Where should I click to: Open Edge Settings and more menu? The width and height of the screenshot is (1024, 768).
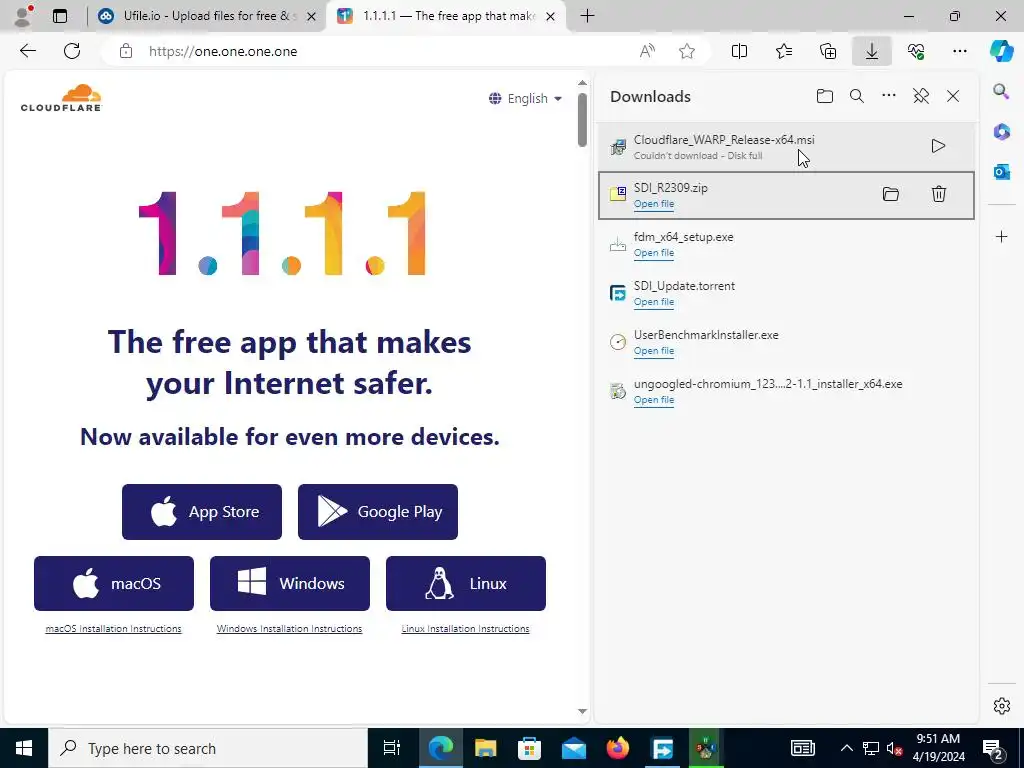[959, 51]
